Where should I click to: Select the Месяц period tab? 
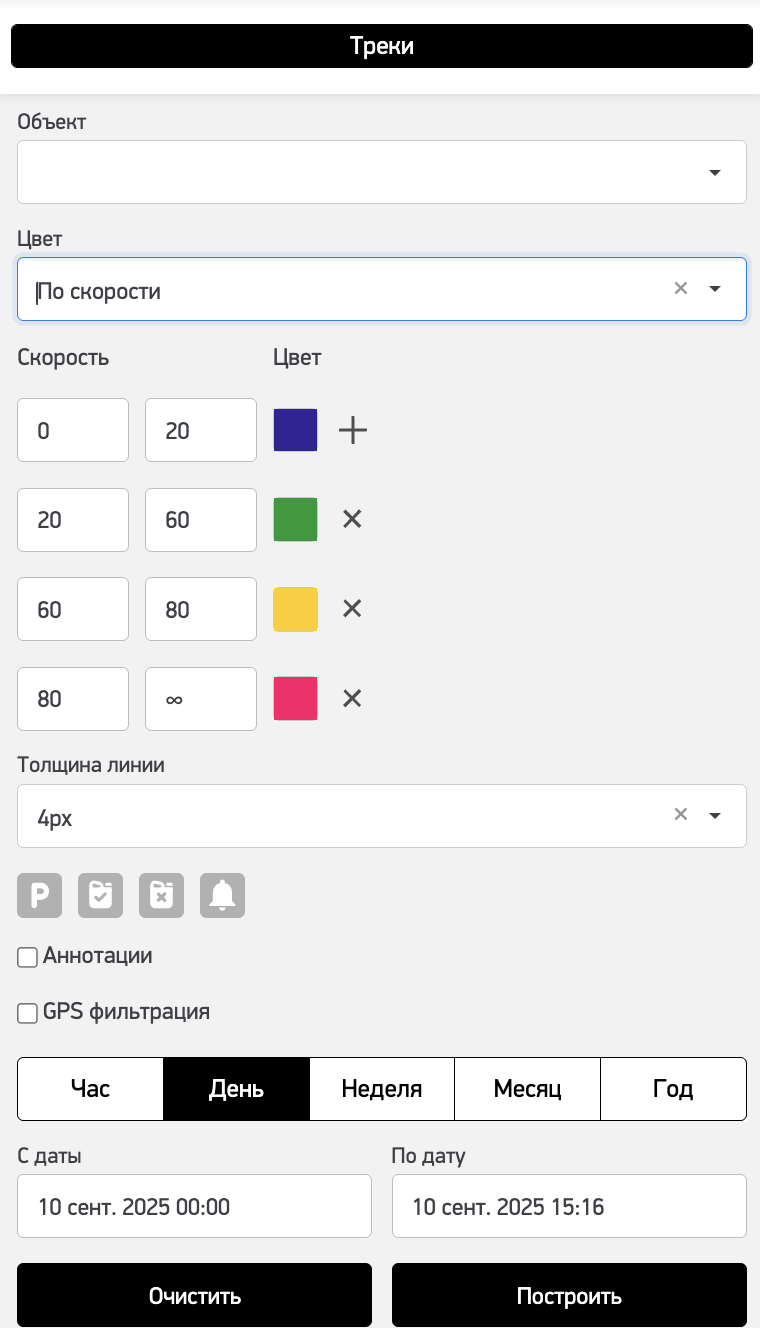(527, 1089)
